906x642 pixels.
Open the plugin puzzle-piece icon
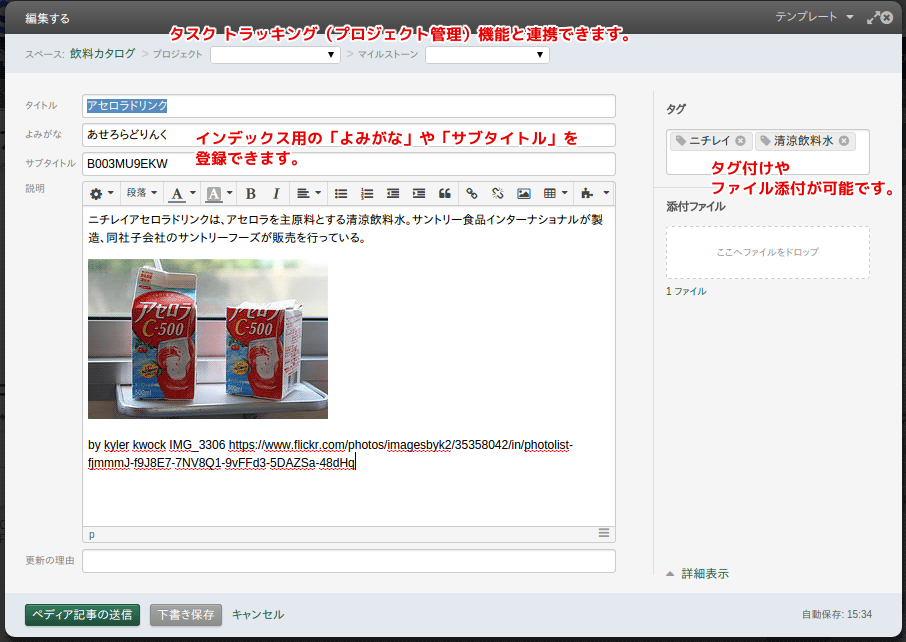tap(587, 194)
